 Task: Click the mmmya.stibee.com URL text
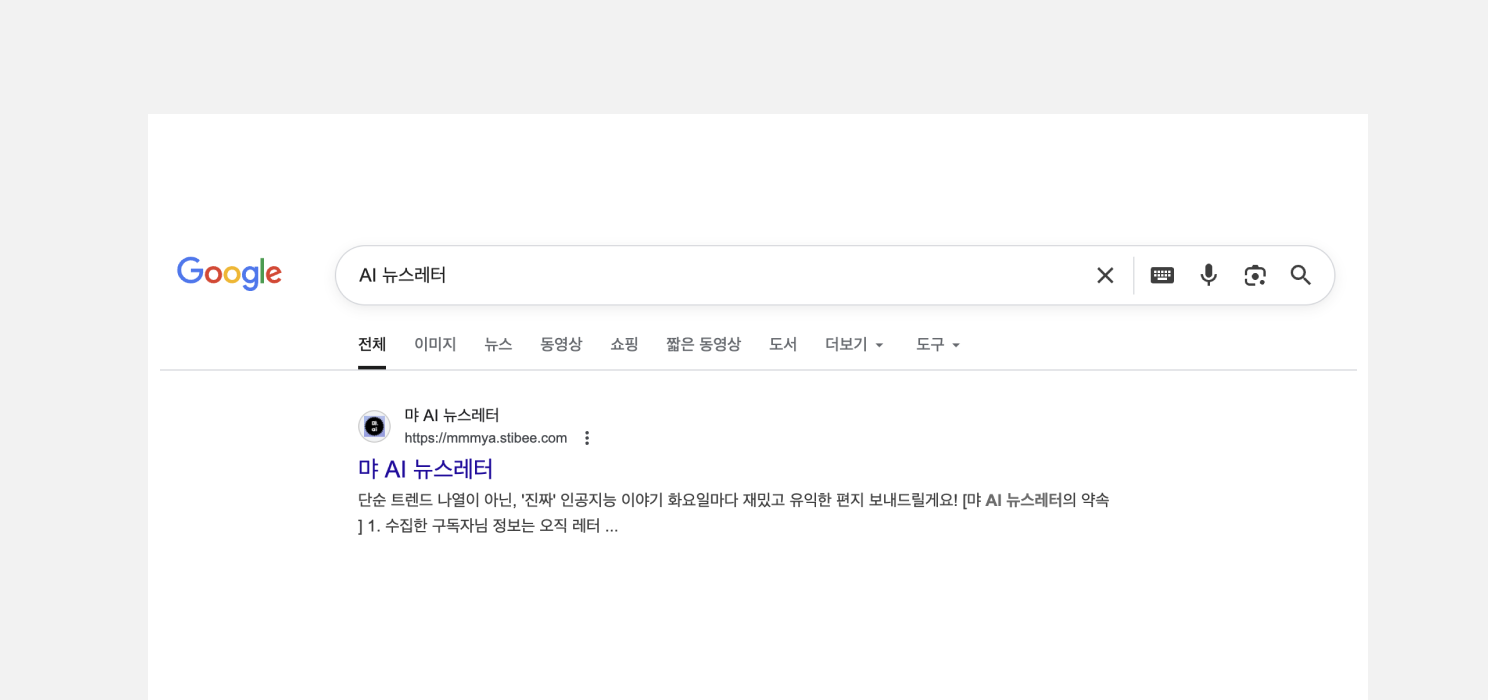[x=485, y=438]
